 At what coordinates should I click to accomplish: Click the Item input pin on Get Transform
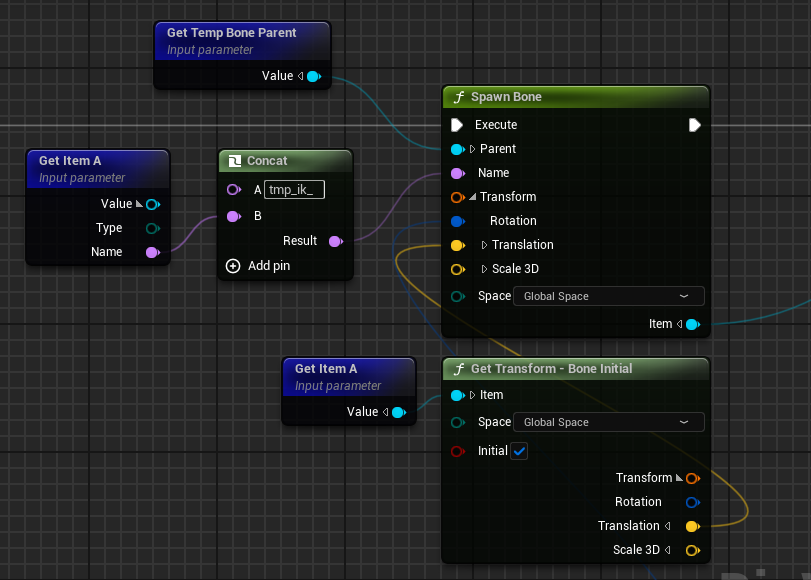coord(457,395)
